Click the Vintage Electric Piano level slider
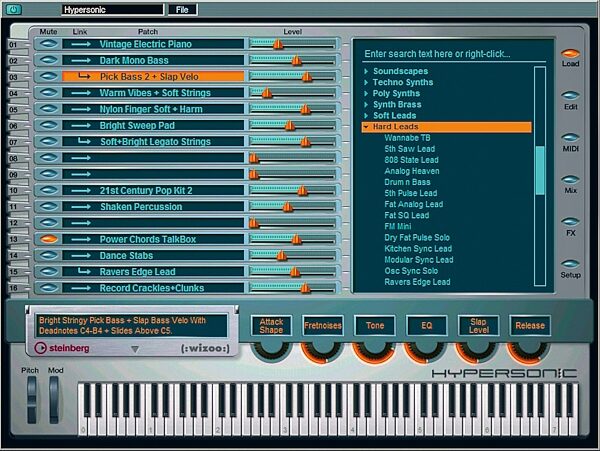600x451 pixels. point(278,44)
